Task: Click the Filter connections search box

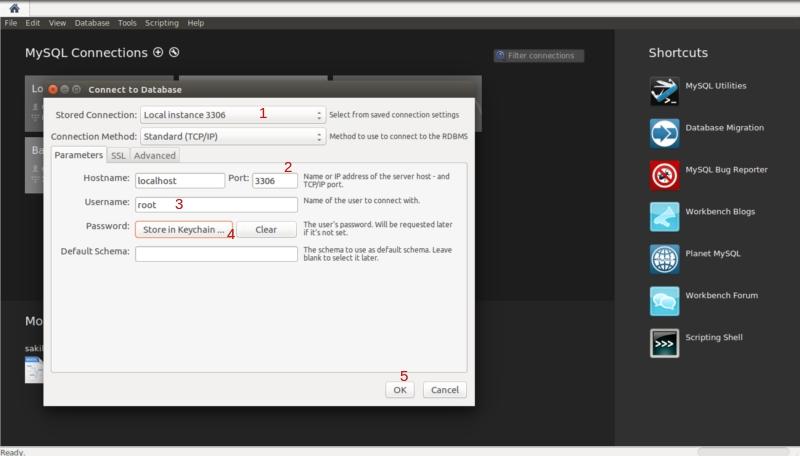Action: tap(539, 56)
